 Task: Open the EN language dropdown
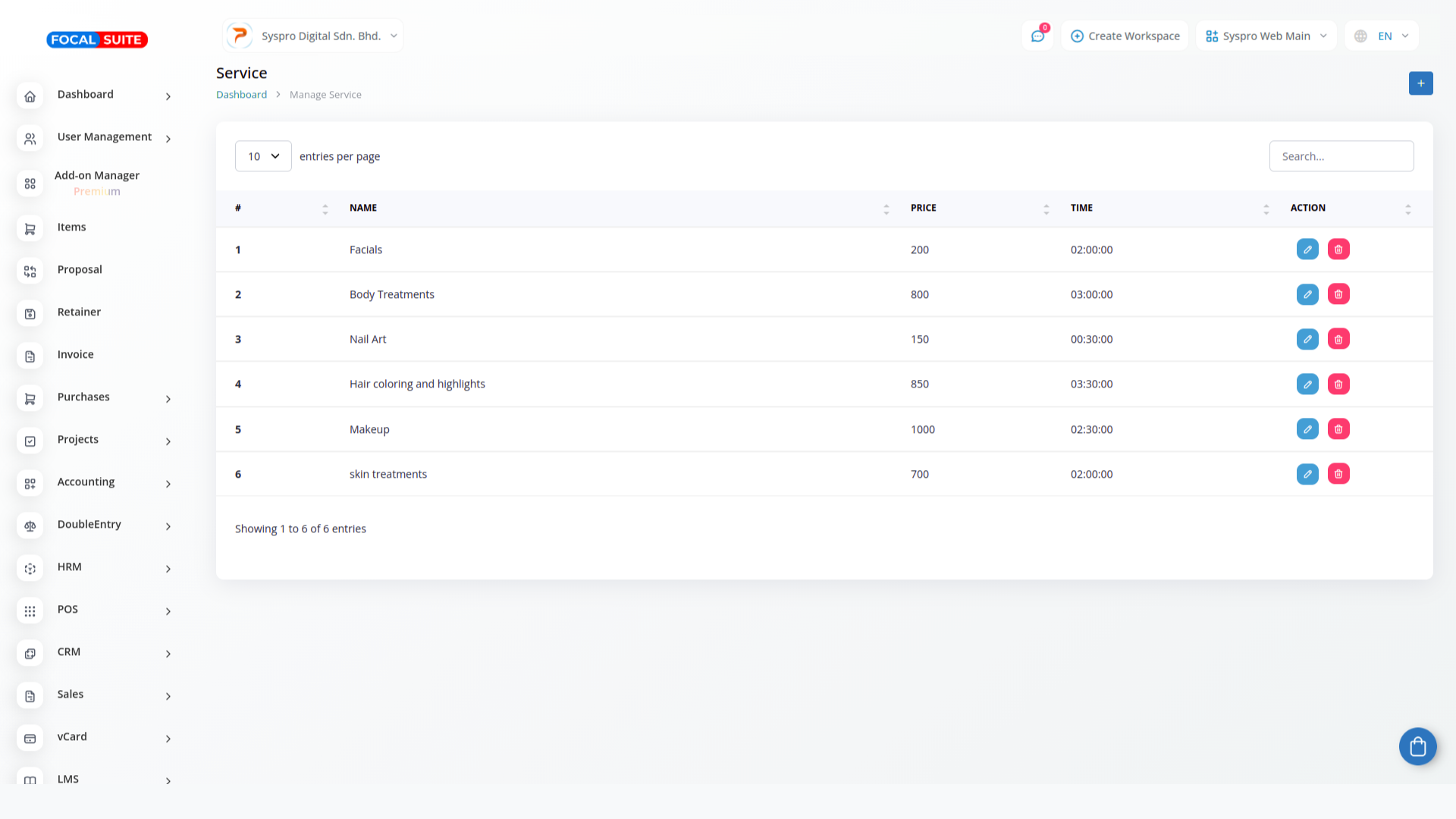pos(1382,36)
